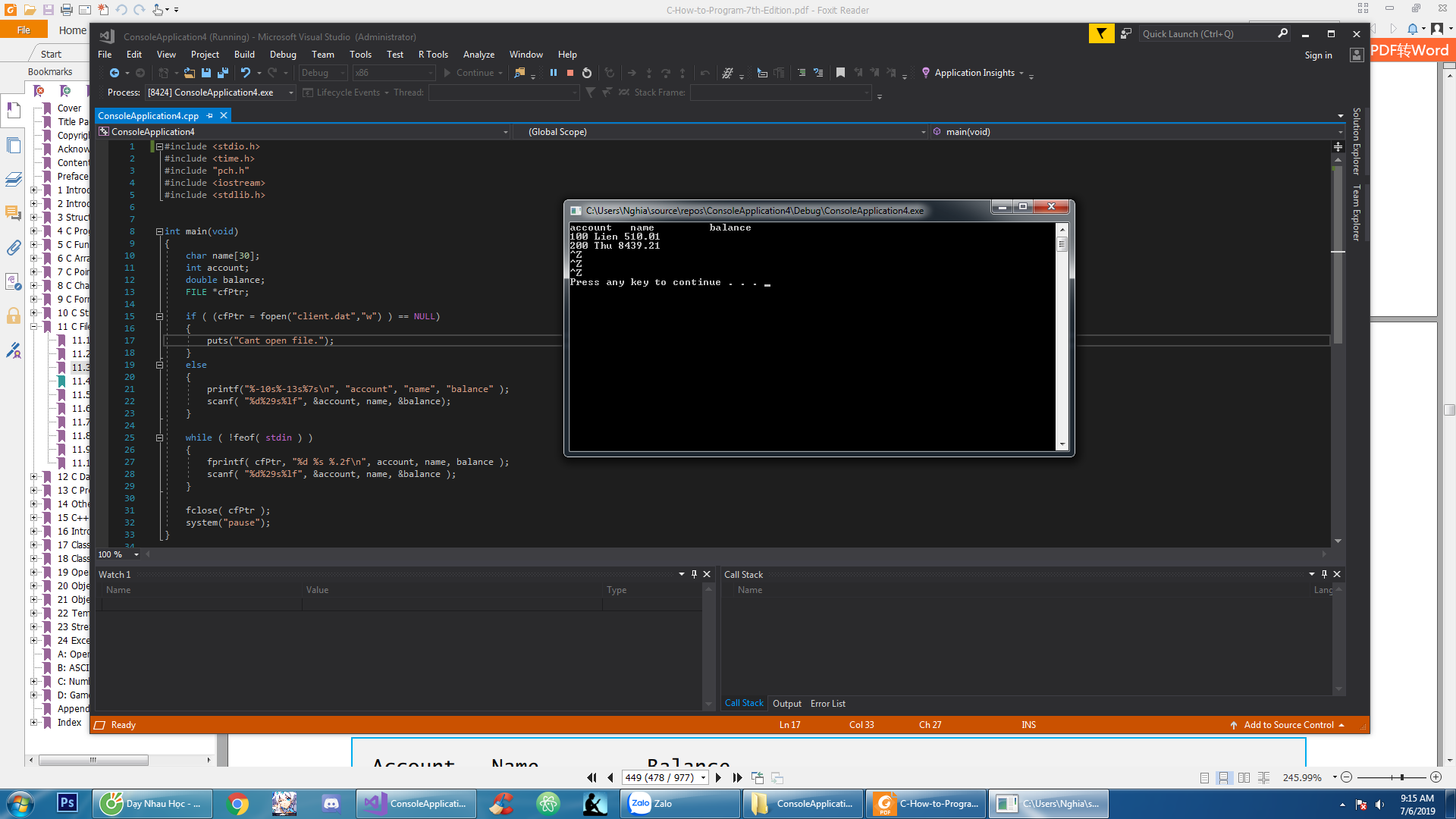
Task: Open the Process dropdown
Action: point(291,93)
